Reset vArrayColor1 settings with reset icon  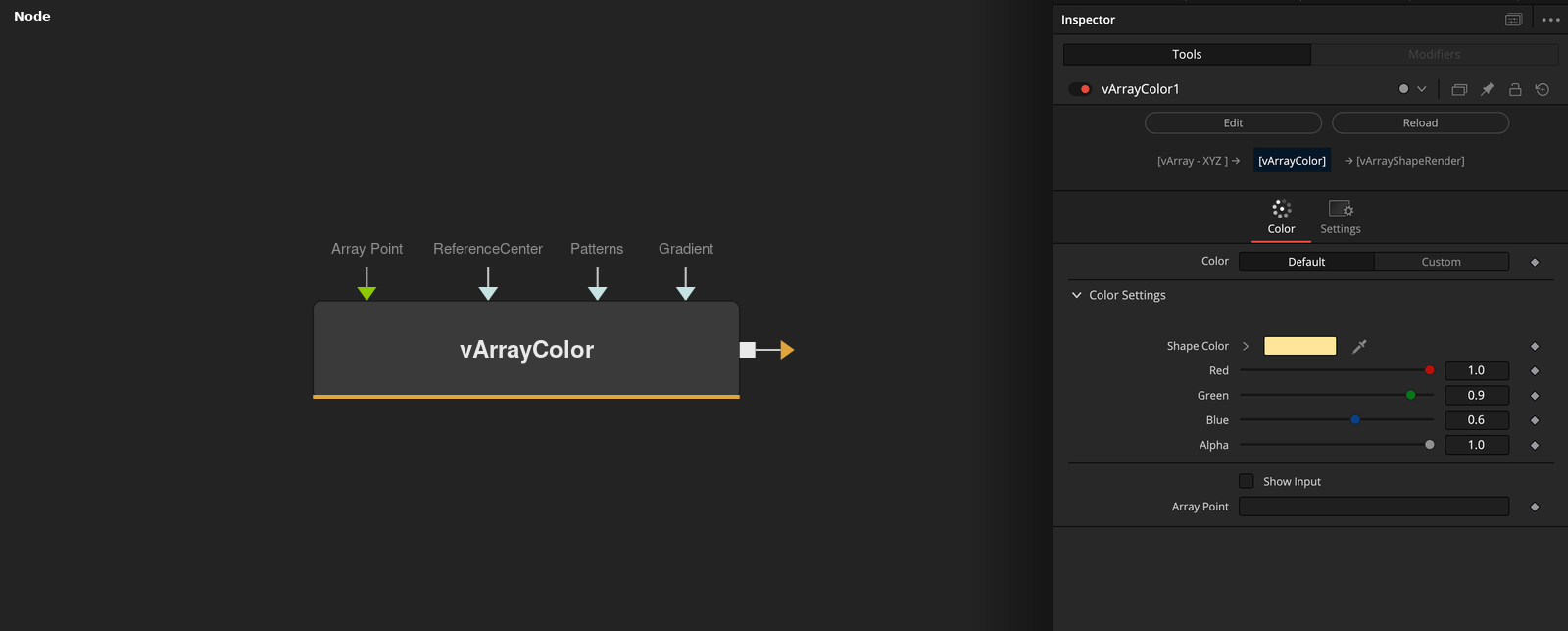[x=1543, y=89]
